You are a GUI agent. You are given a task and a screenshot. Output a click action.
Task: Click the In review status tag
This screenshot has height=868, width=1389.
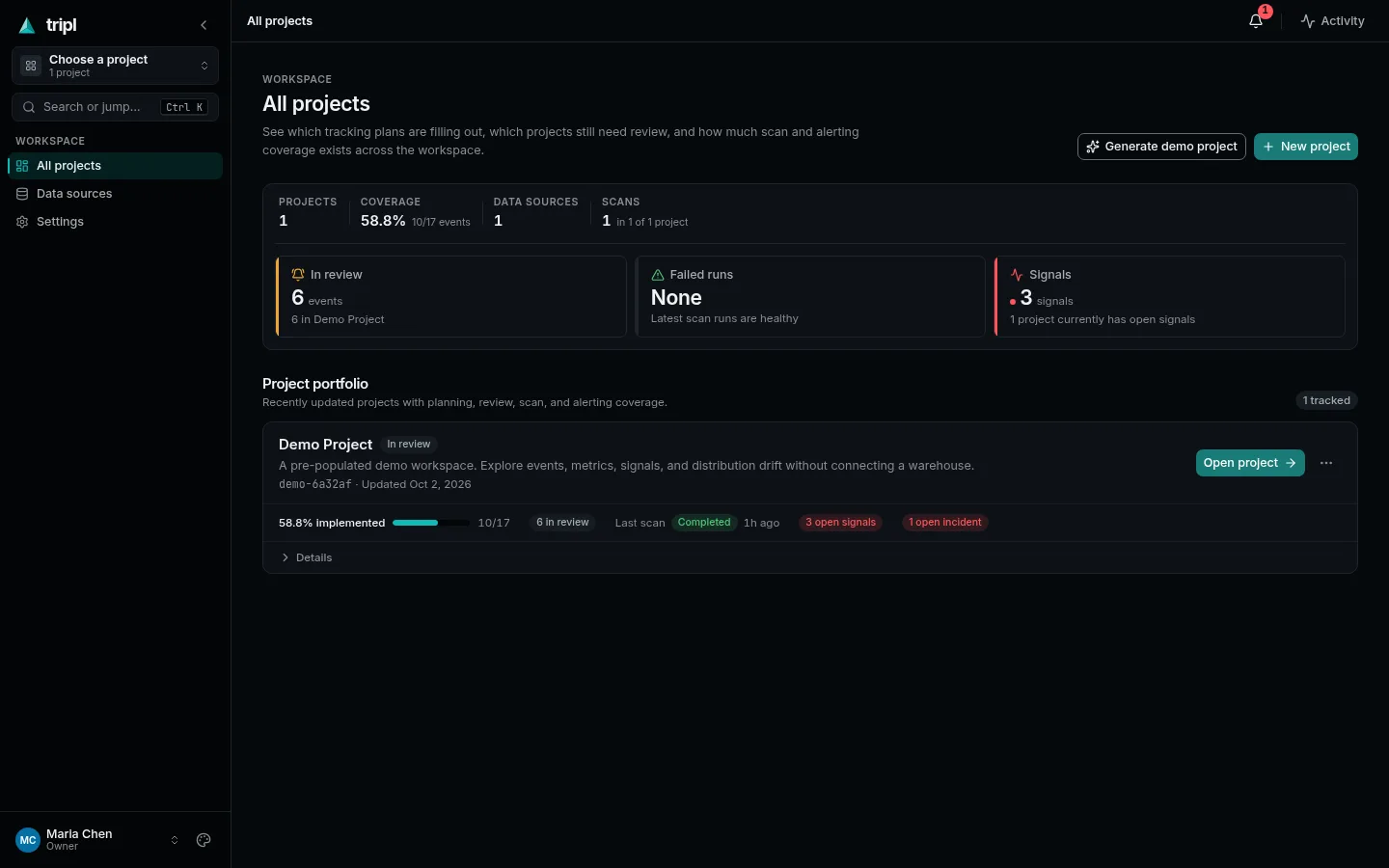(x=409, y=445)
